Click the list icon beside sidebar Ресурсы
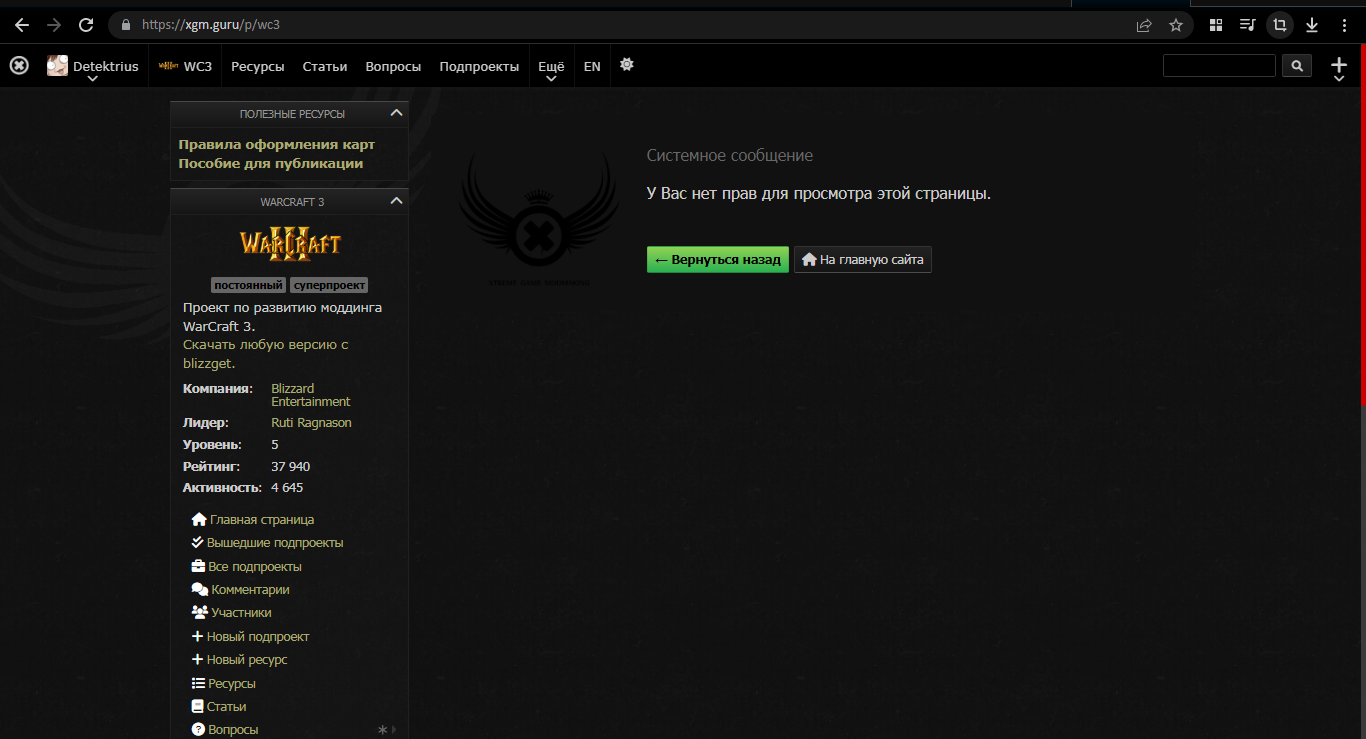Image resolution: width=1366 pixels, height=739 pixels. tap(198, 684)
